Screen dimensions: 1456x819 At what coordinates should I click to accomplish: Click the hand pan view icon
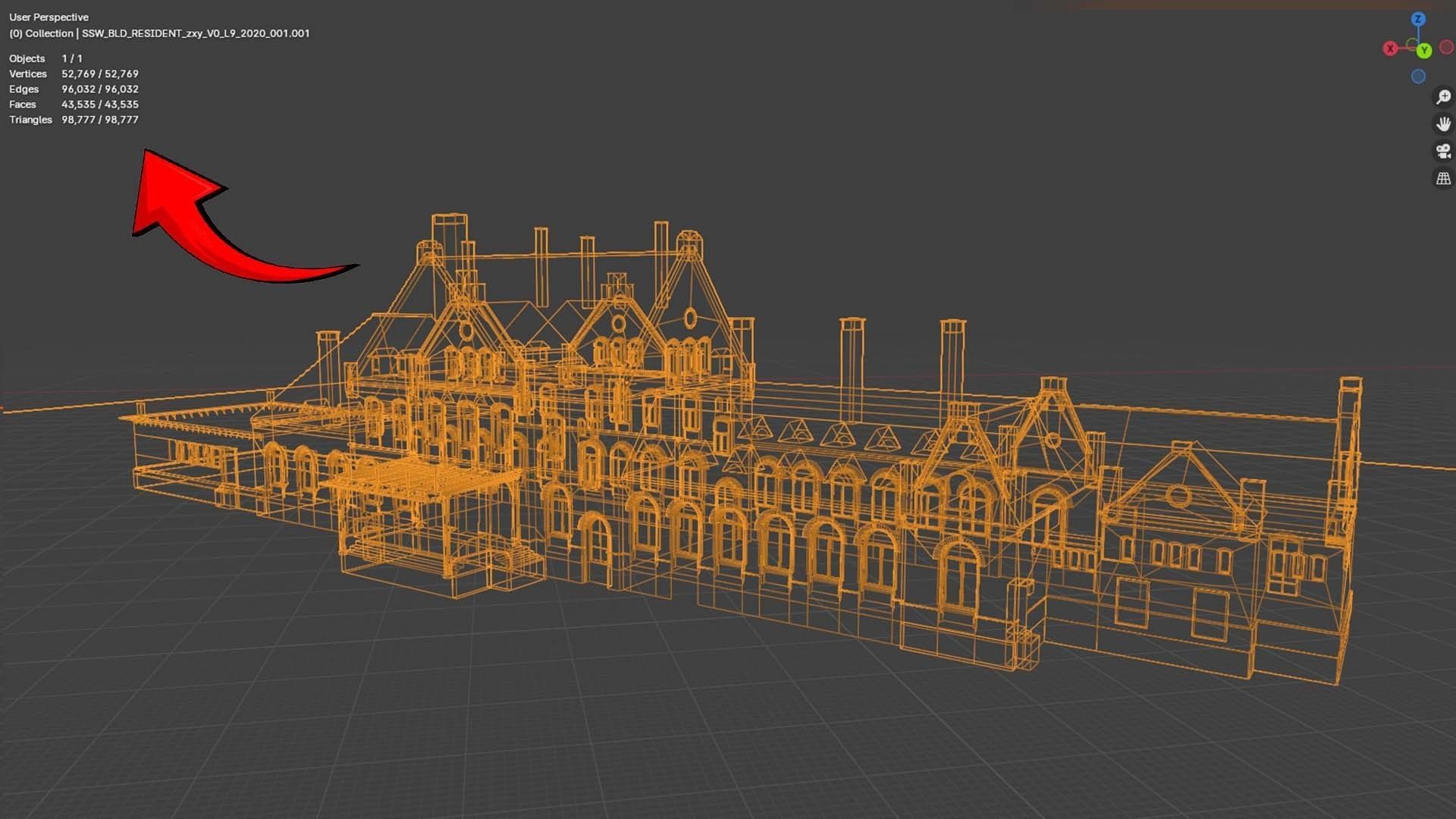[x=1443, y=124]
